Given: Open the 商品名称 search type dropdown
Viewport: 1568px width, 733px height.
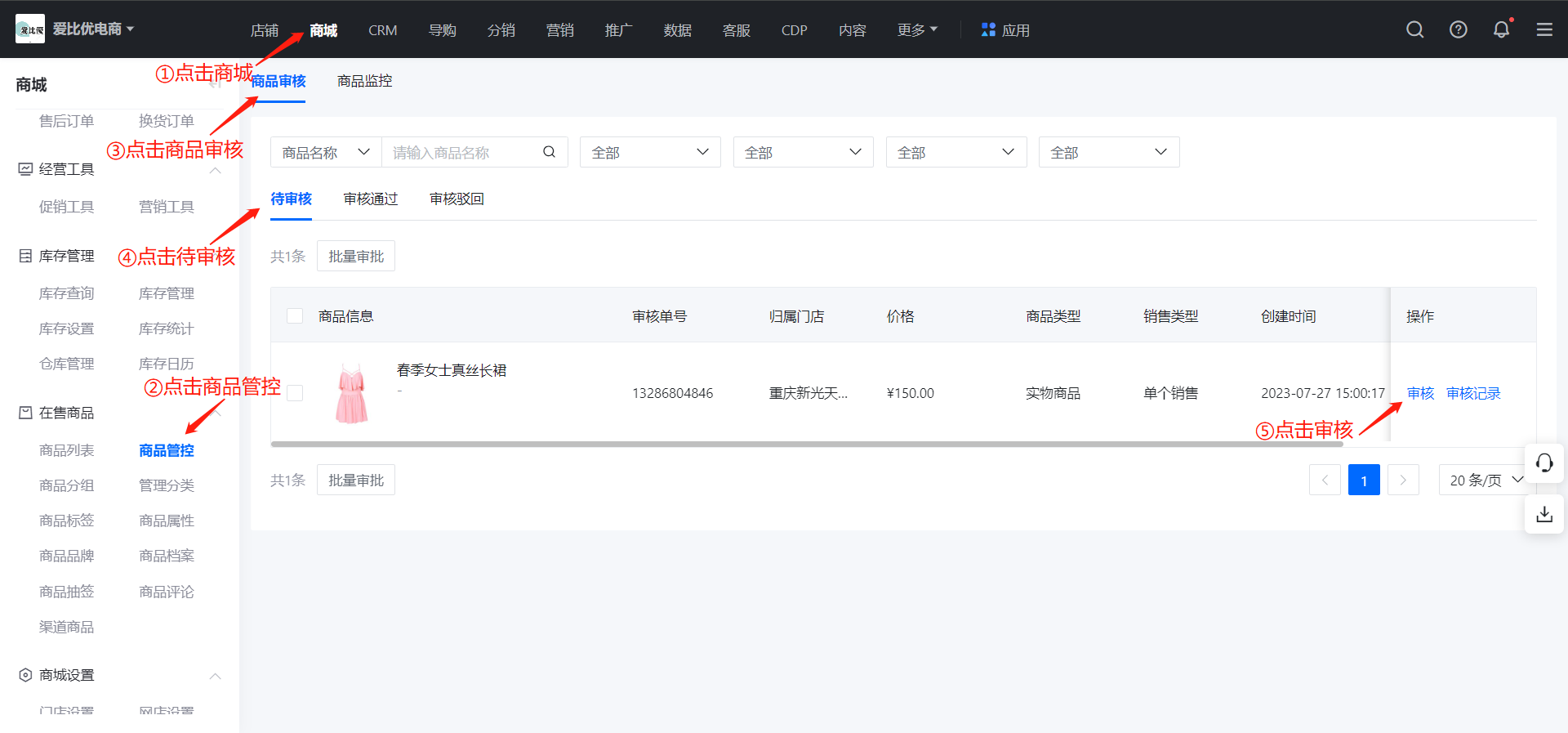Looking at the screenshot, I should (326, 152).
